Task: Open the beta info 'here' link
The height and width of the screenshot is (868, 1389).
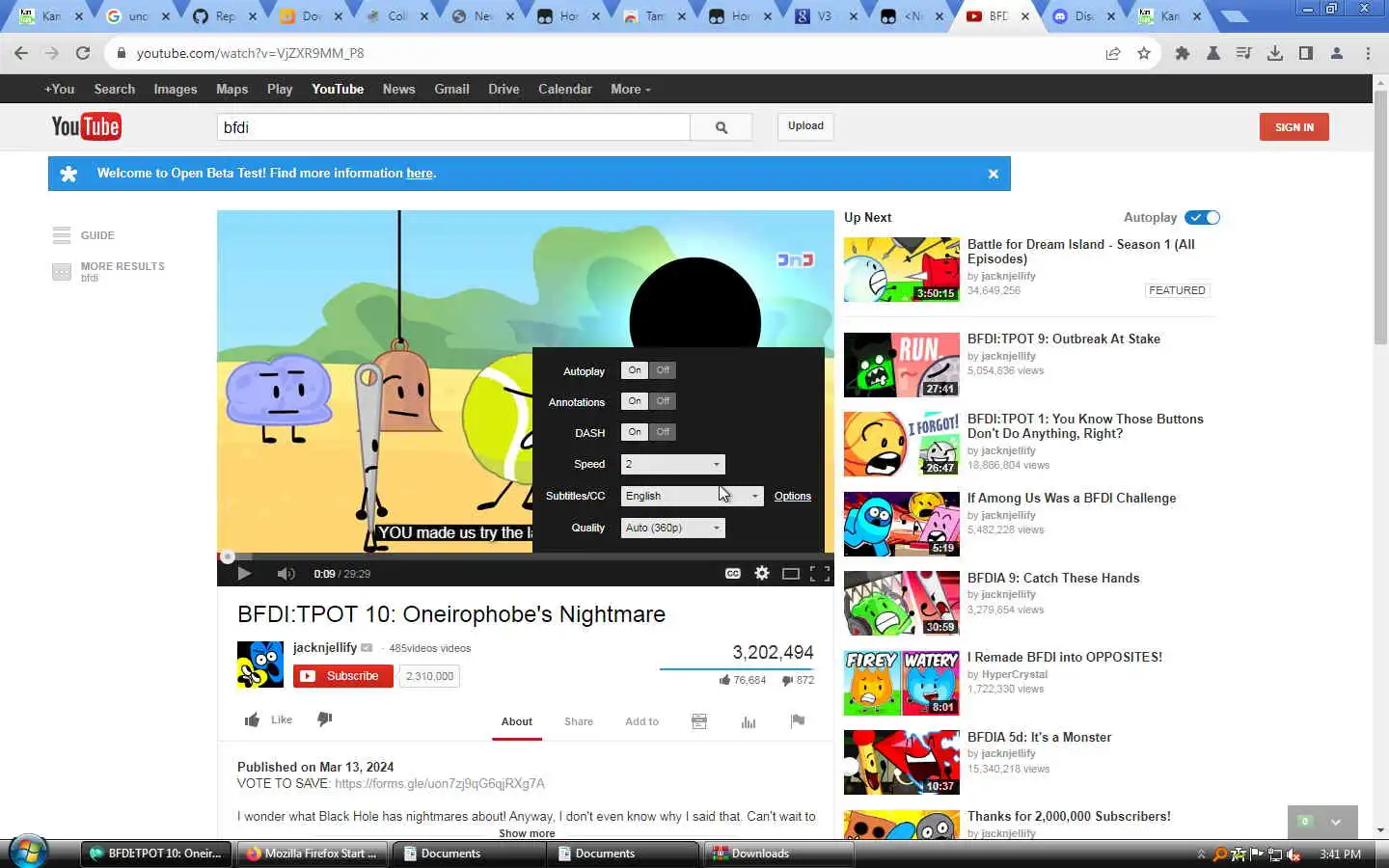Action: click(420, 174)
